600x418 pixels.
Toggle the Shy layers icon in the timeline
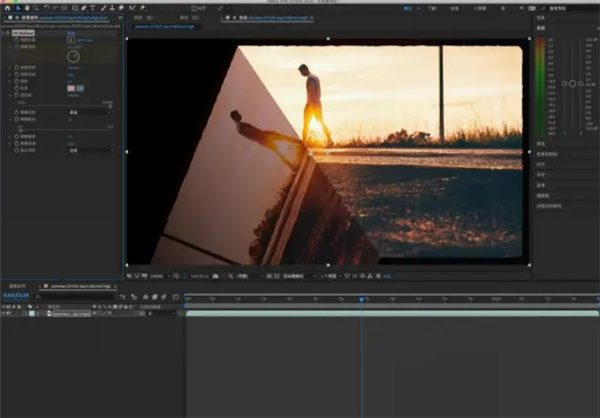pos(146,297)
